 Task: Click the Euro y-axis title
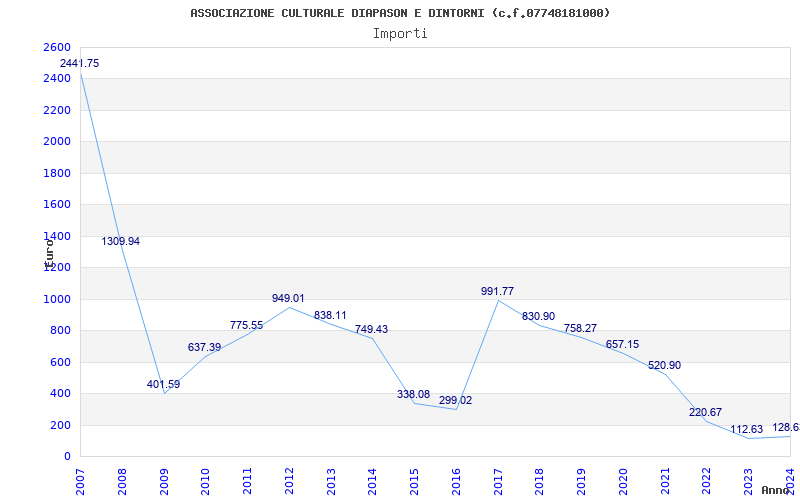49,254
